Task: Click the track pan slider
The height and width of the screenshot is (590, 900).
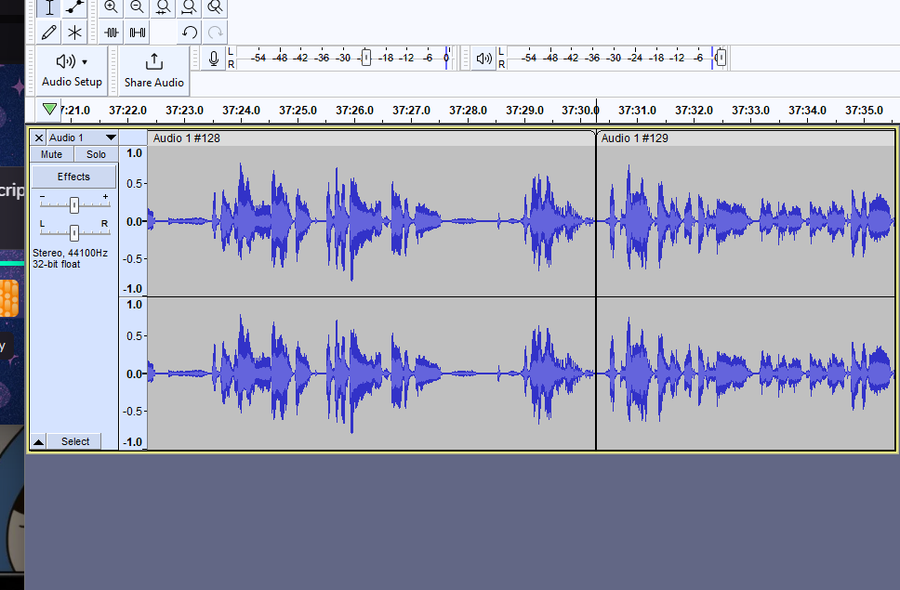Action: click(74, 232)
